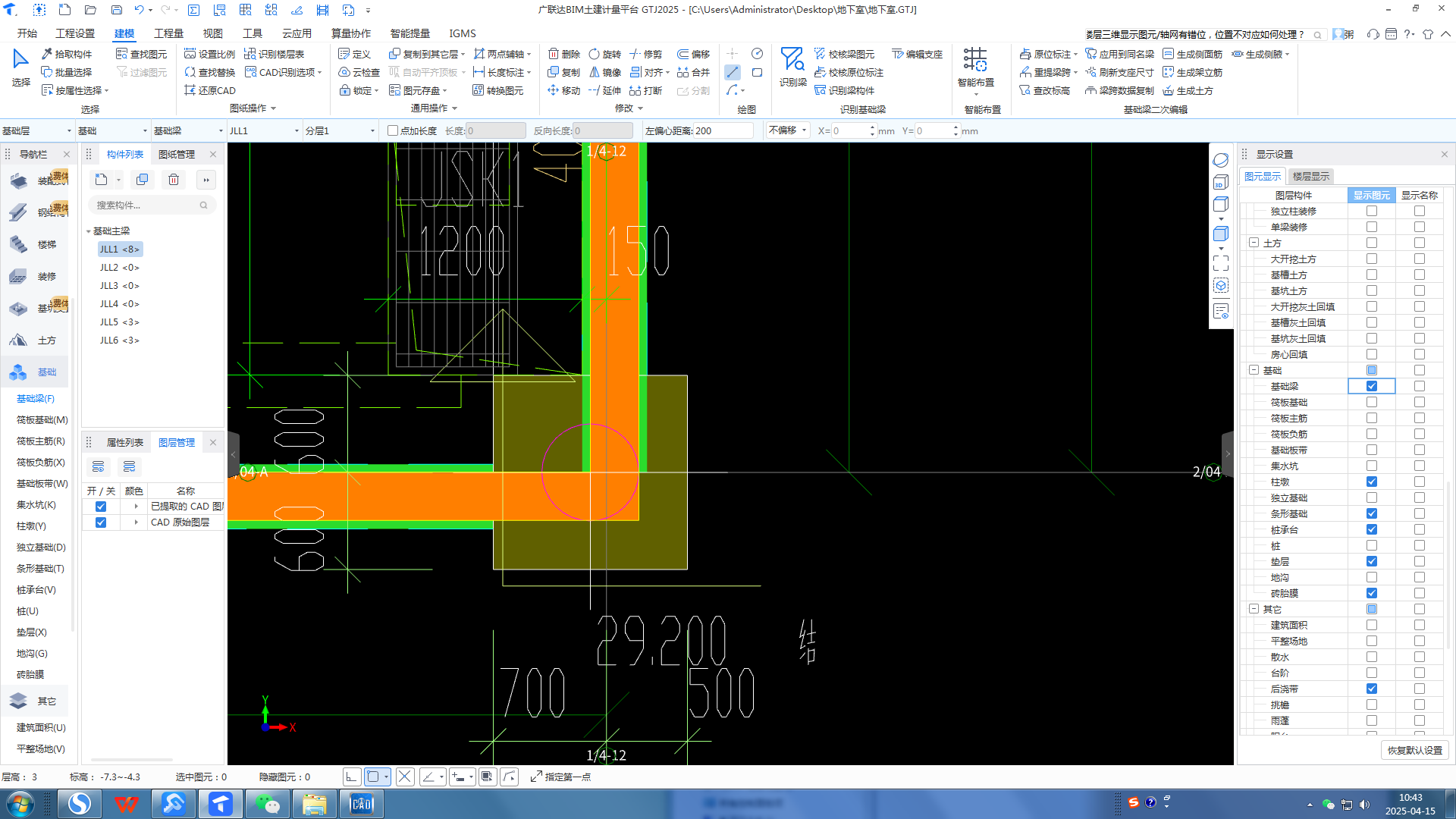Open the 分层1 layer dropdown
This screenshot has width=1456, height=819.
340,130
